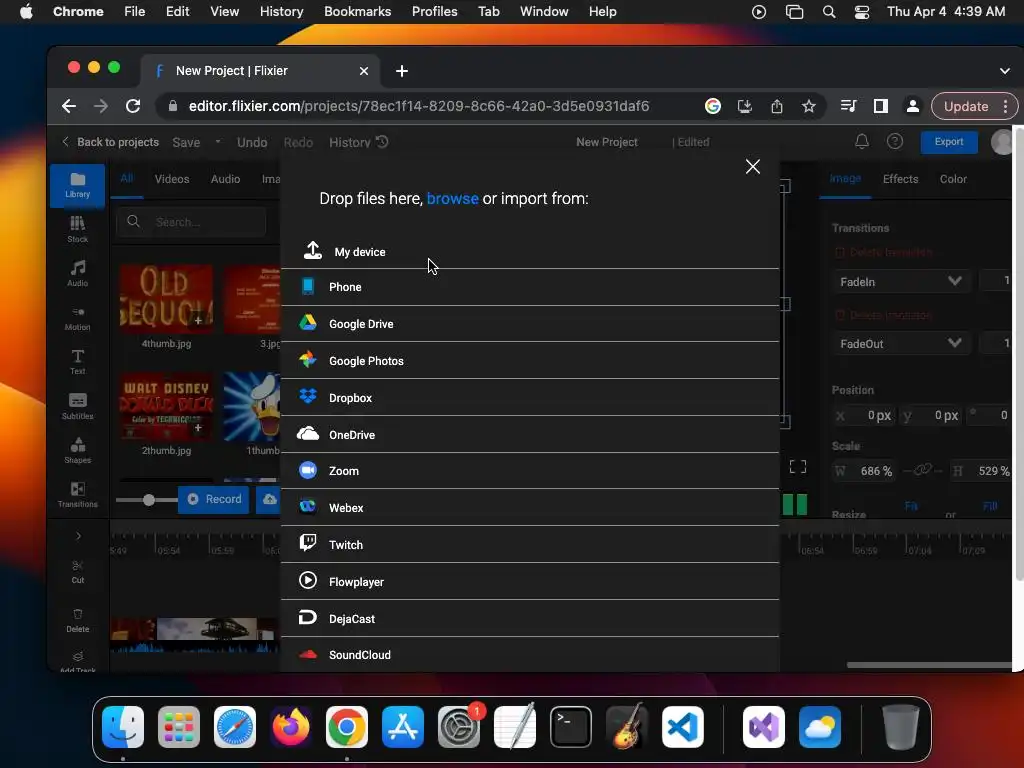Screen dimensions: 1024x768
Task: Reload the page
Action: tap(133, 106)
